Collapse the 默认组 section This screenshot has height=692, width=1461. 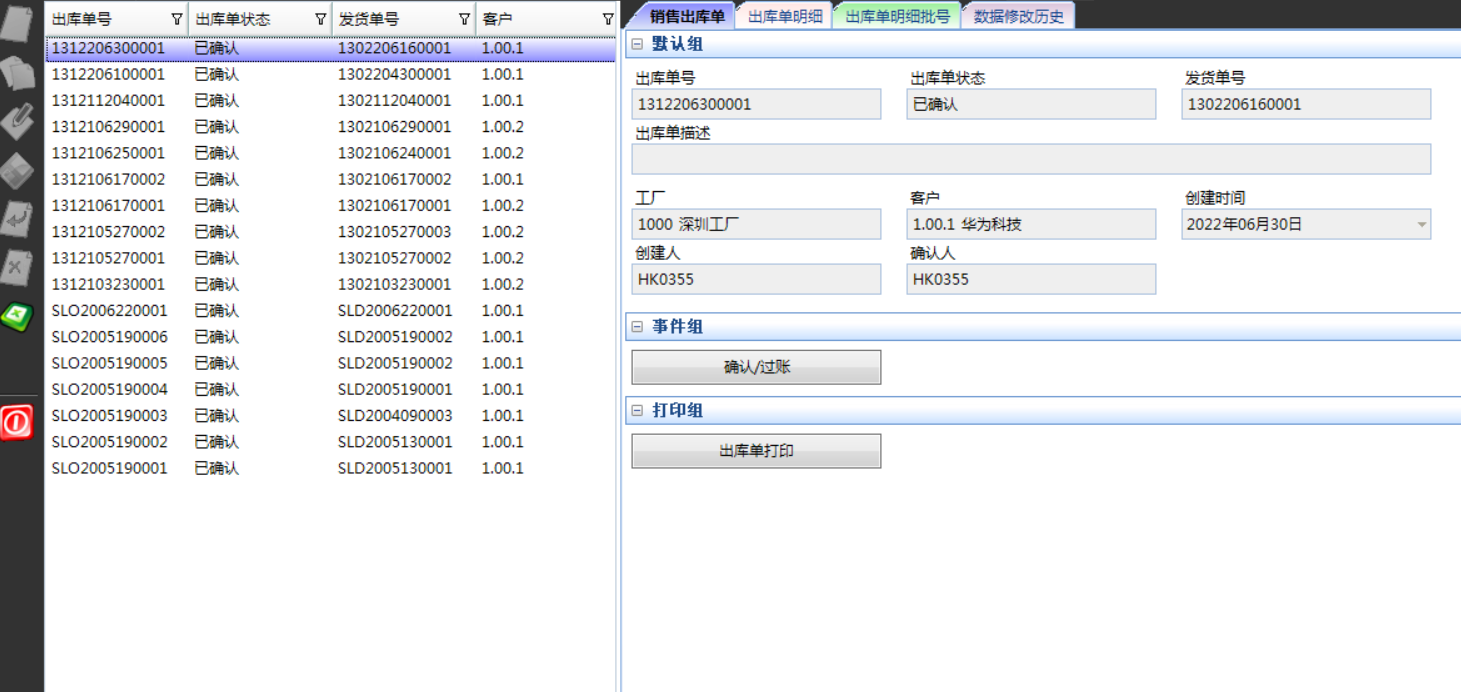pyautogui.click(x=637, y=45)
